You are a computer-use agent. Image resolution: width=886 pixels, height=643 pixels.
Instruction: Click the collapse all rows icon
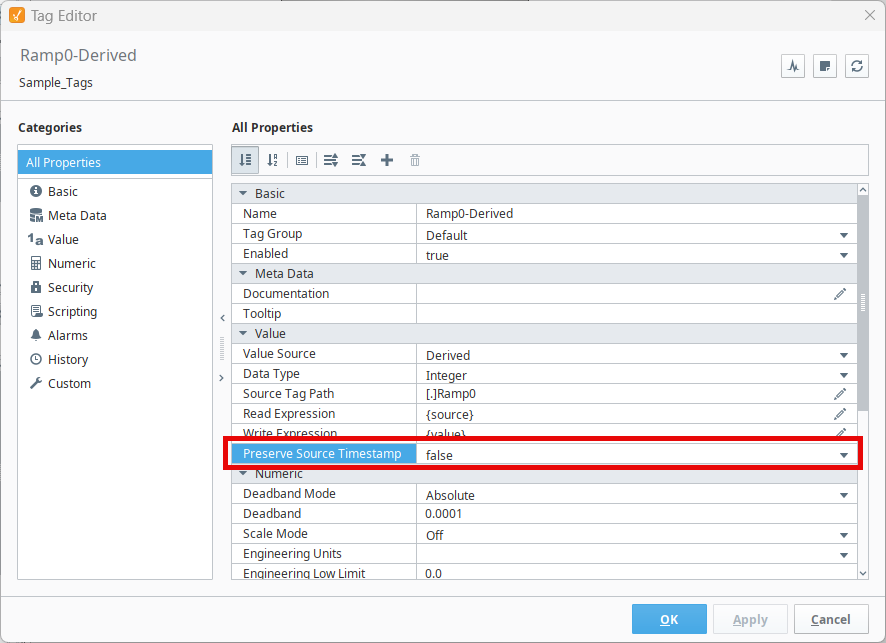pos(359,160)
